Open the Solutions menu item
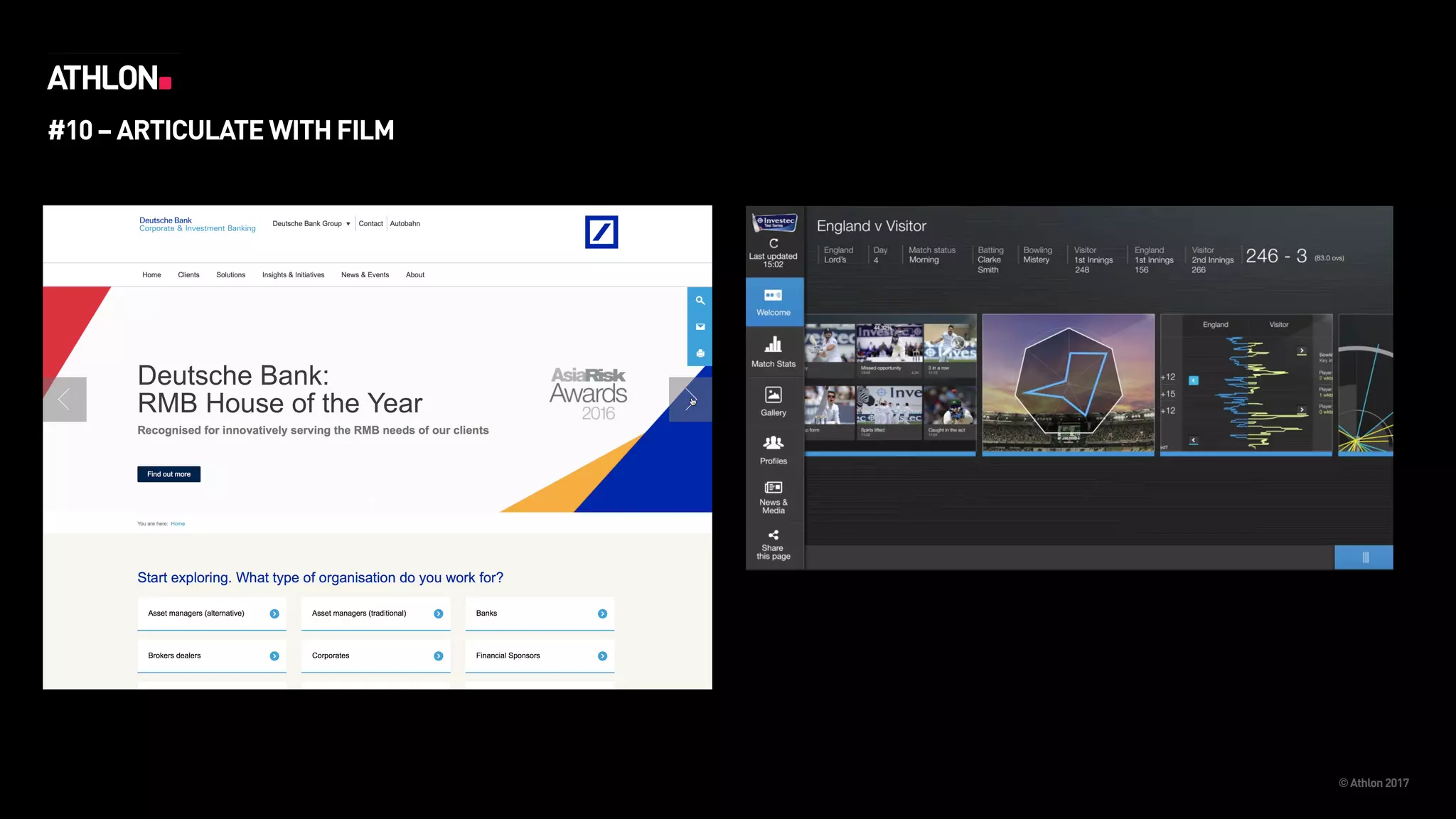The height and width of the screenshot is (819, 1456). (230, 275)
